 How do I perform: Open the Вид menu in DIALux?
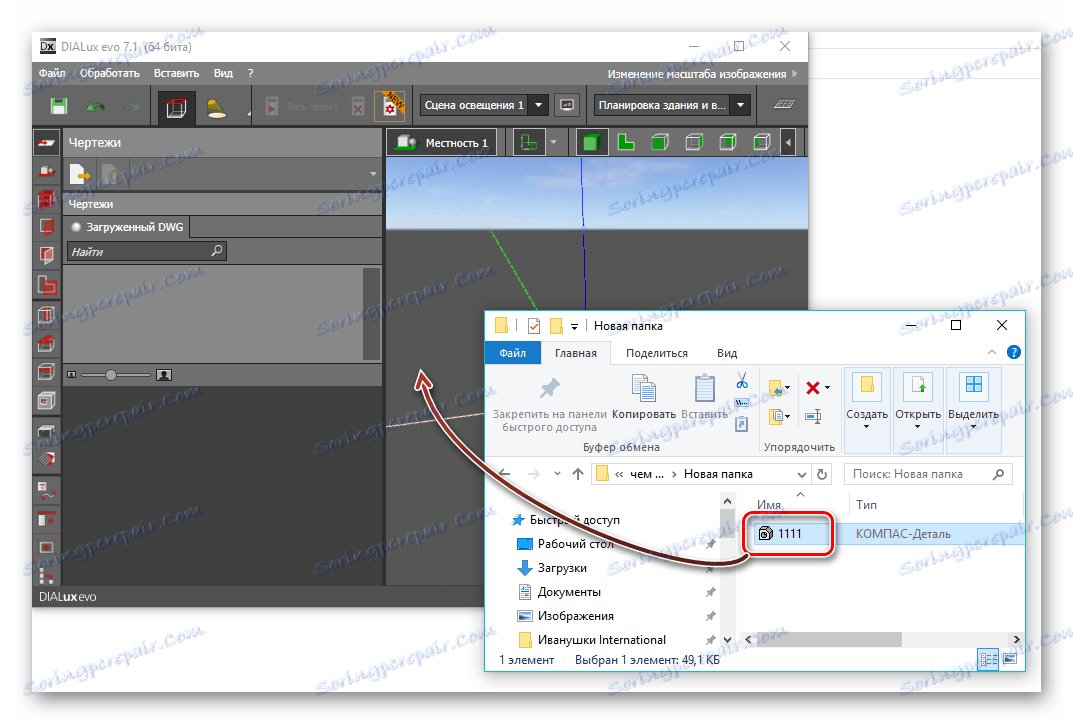coord(223,73)
